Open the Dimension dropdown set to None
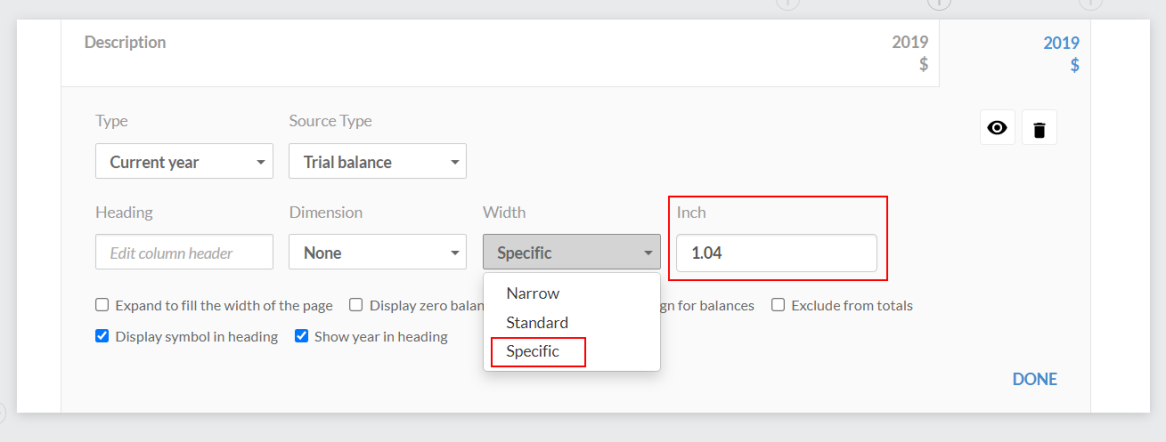Screen dimensions: 1166x442 click(377, 253)
